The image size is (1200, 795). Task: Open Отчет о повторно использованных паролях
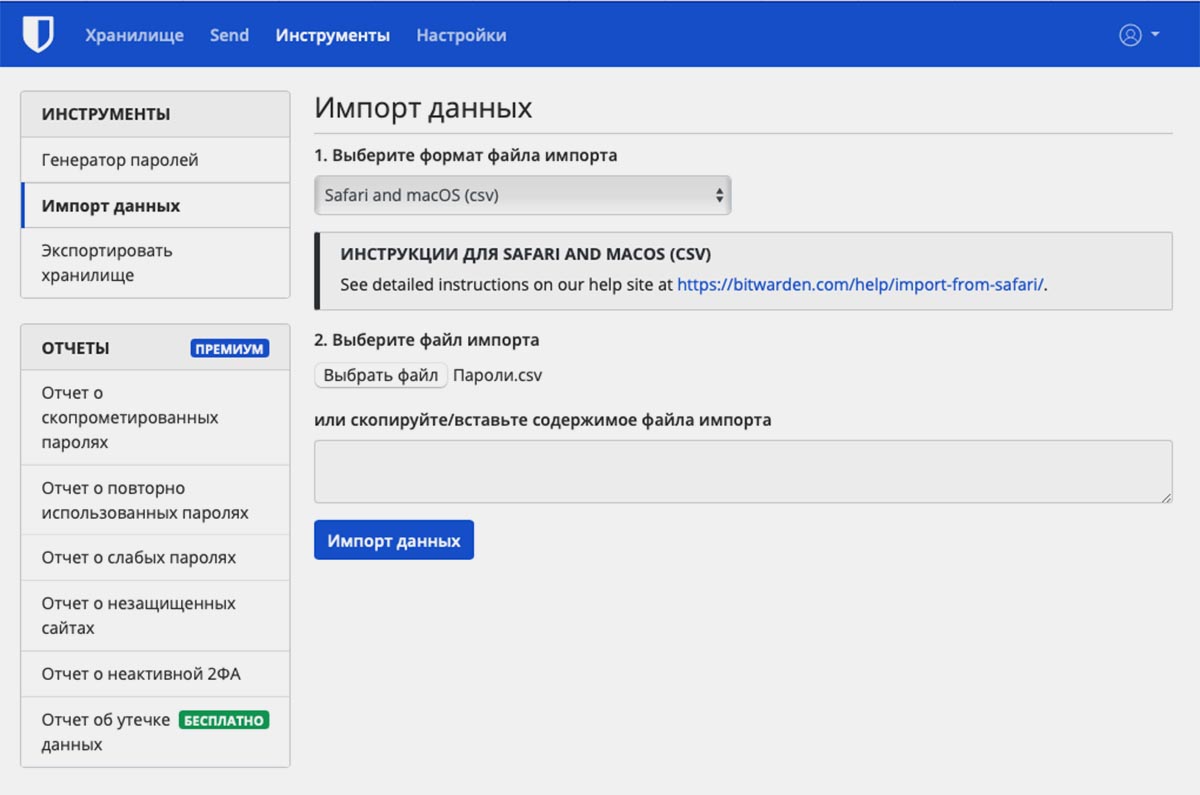pos(145,501)
